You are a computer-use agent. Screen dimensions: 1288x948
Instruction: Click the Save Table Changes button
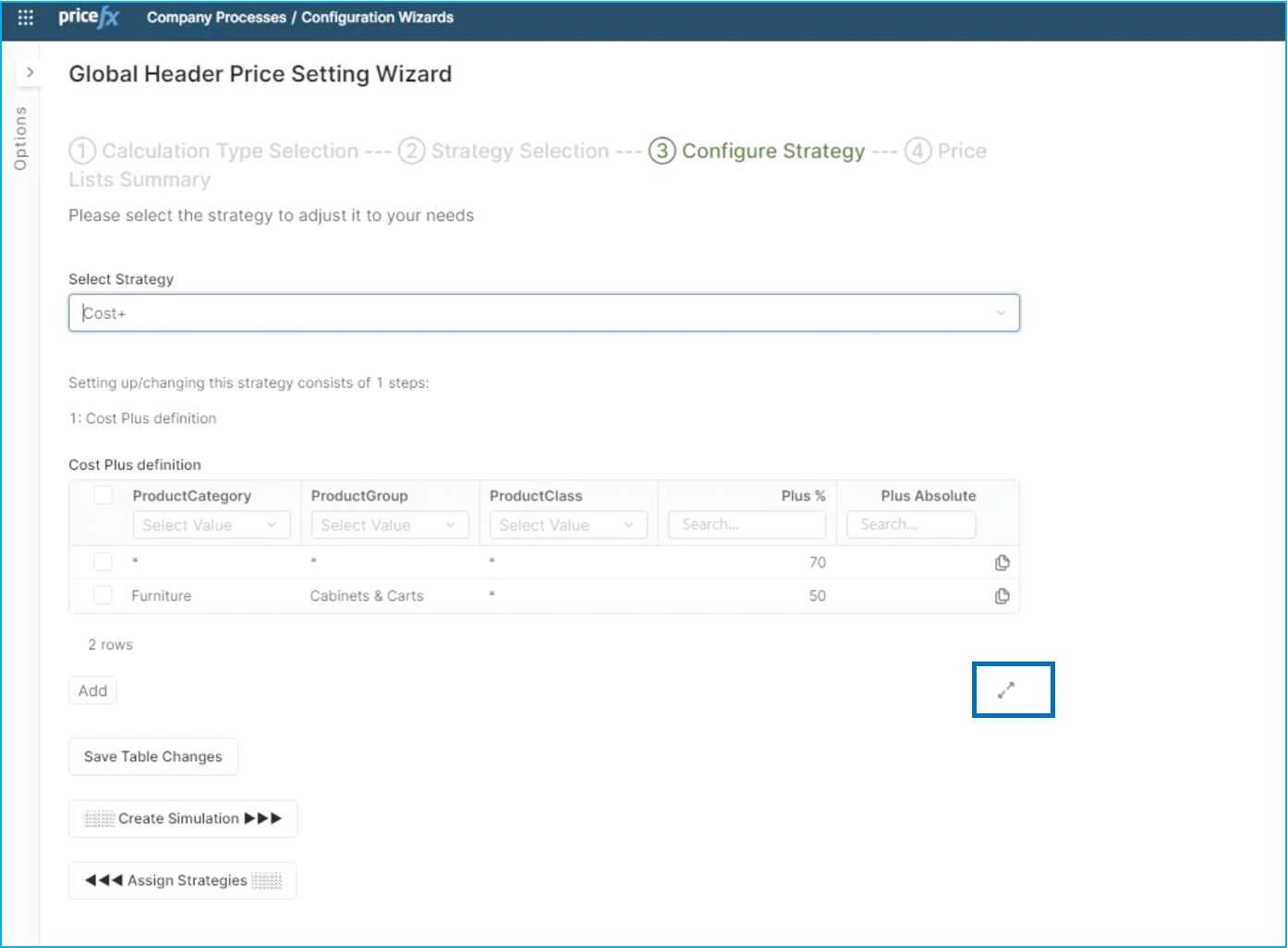(153, 757)
